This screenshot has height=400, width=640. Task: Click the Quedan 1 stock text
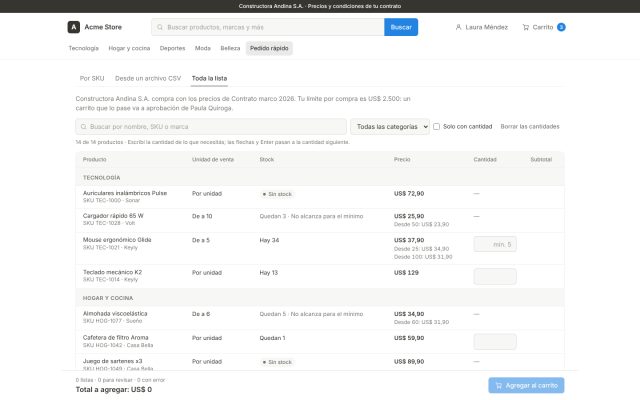tap(272, 338)
